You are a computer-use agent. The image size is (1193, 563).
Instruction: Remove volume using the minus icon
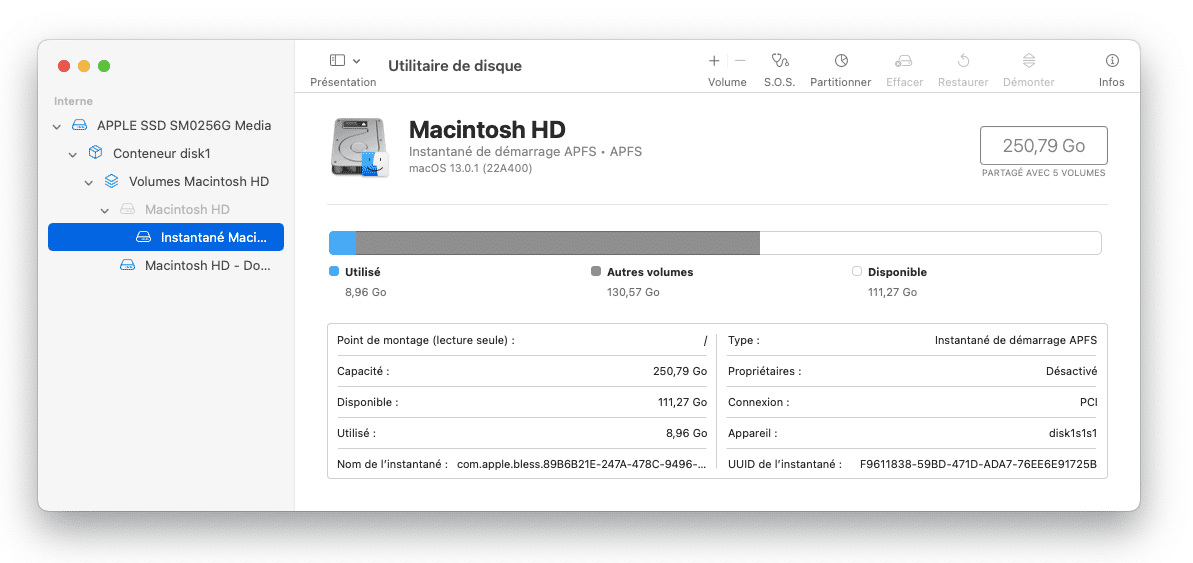(740, 61)
